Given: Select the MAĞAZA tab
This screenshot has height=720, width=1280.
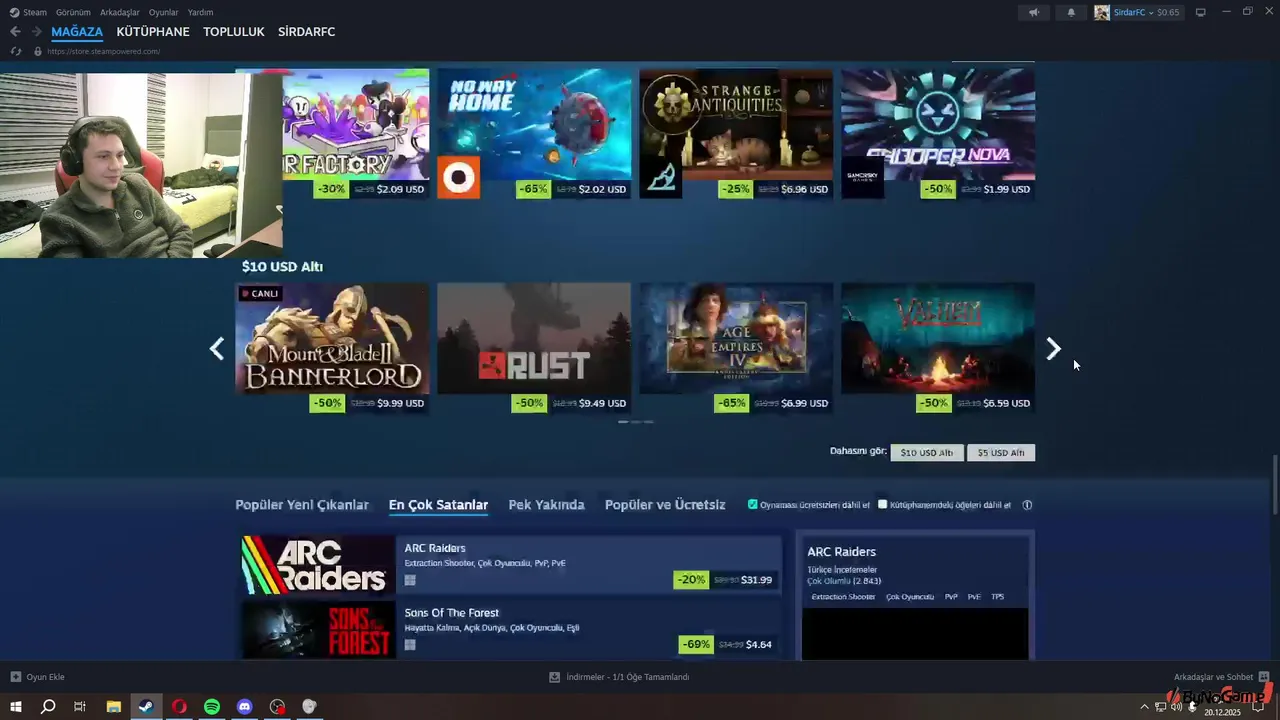Looking at the screenshot, I should (77, 32).
